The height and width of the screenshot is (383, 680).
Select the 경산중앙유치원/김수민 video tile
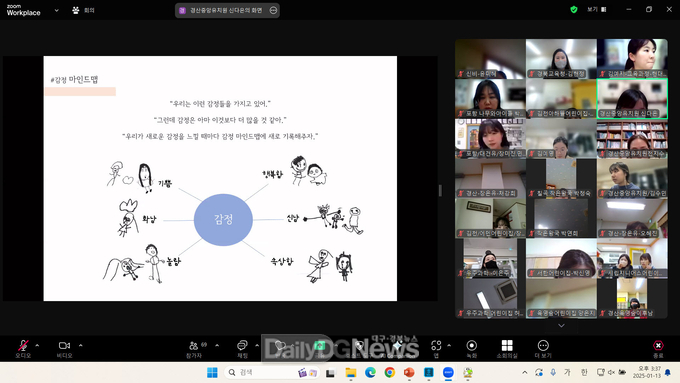(632, 178)
